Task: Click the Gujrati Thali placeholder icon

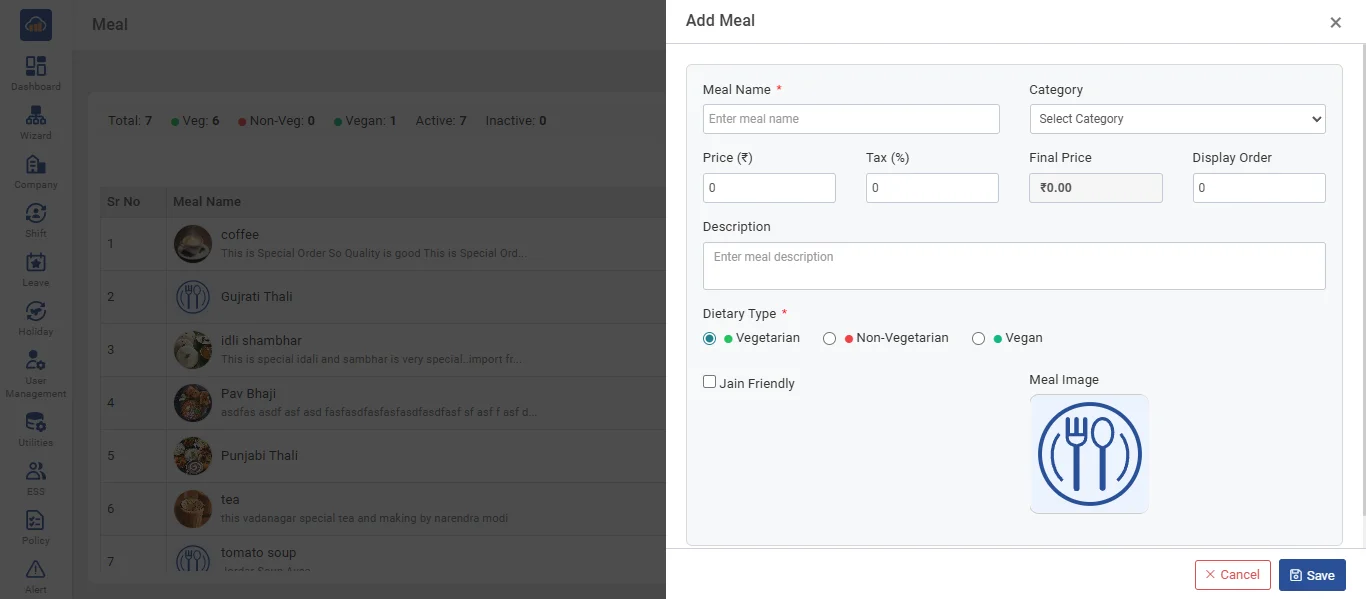Action: point(193,297)
